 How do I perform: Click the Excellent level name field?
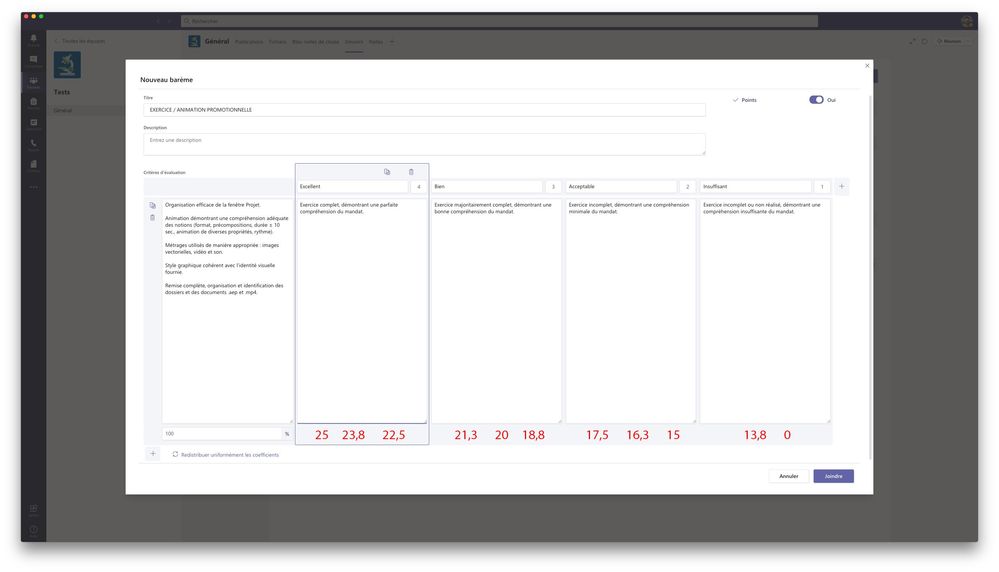(x=352, y=187)
